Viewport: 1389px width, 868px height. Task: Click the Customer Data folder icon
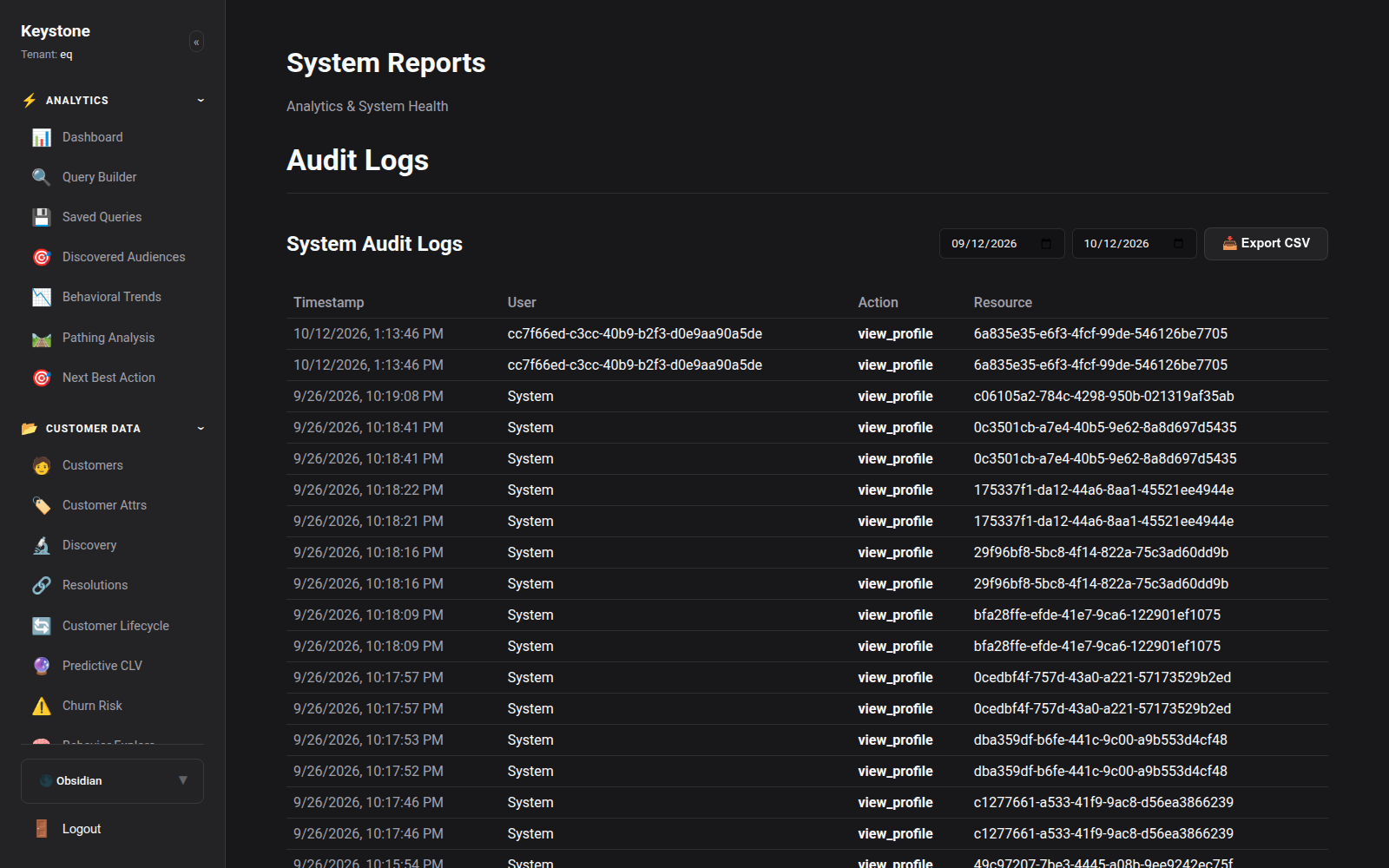30,429
